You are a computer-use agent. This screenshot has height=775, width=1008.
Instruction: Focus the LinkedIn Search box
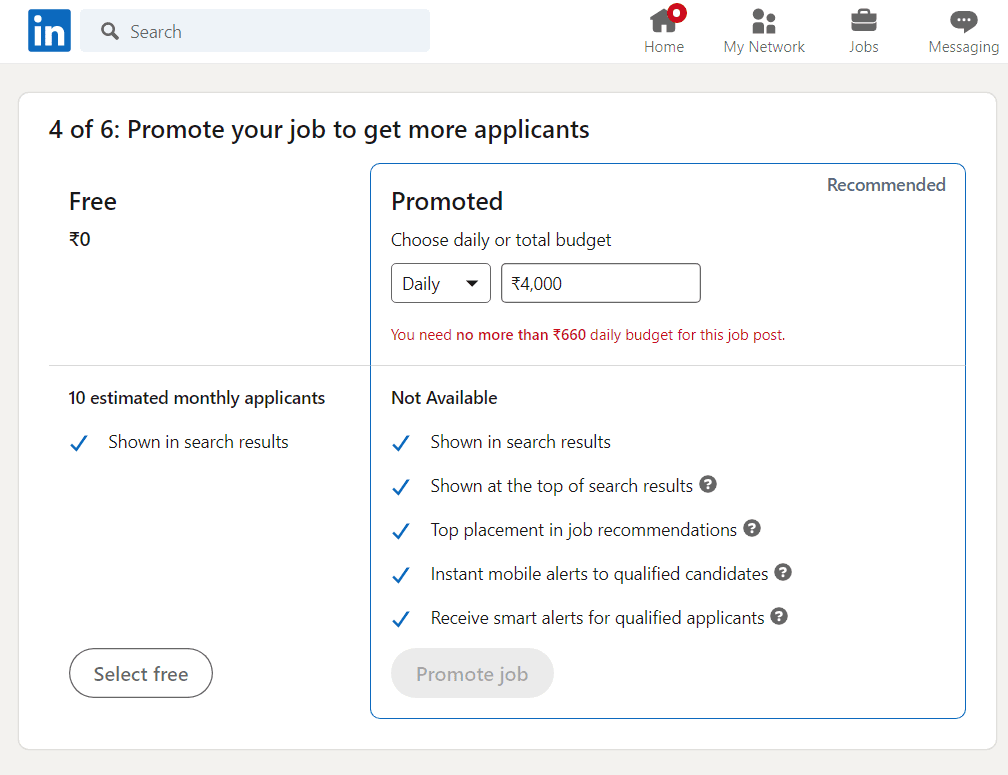pos(270,32)
